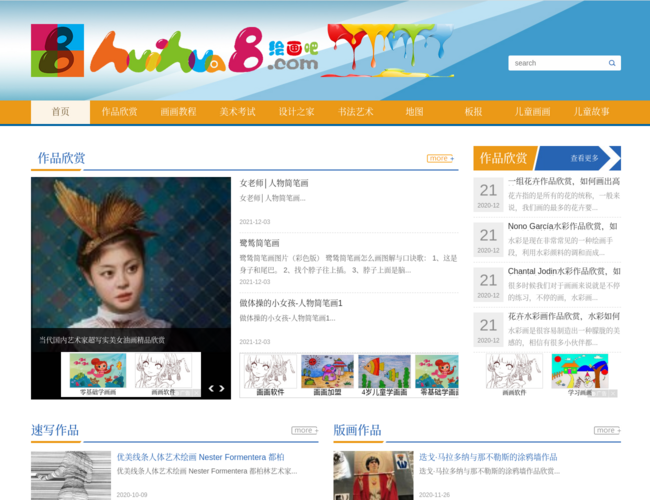This screenshot has width=650, height=500.
Task: Show next slide with right arrow
Action: [222, 388]
